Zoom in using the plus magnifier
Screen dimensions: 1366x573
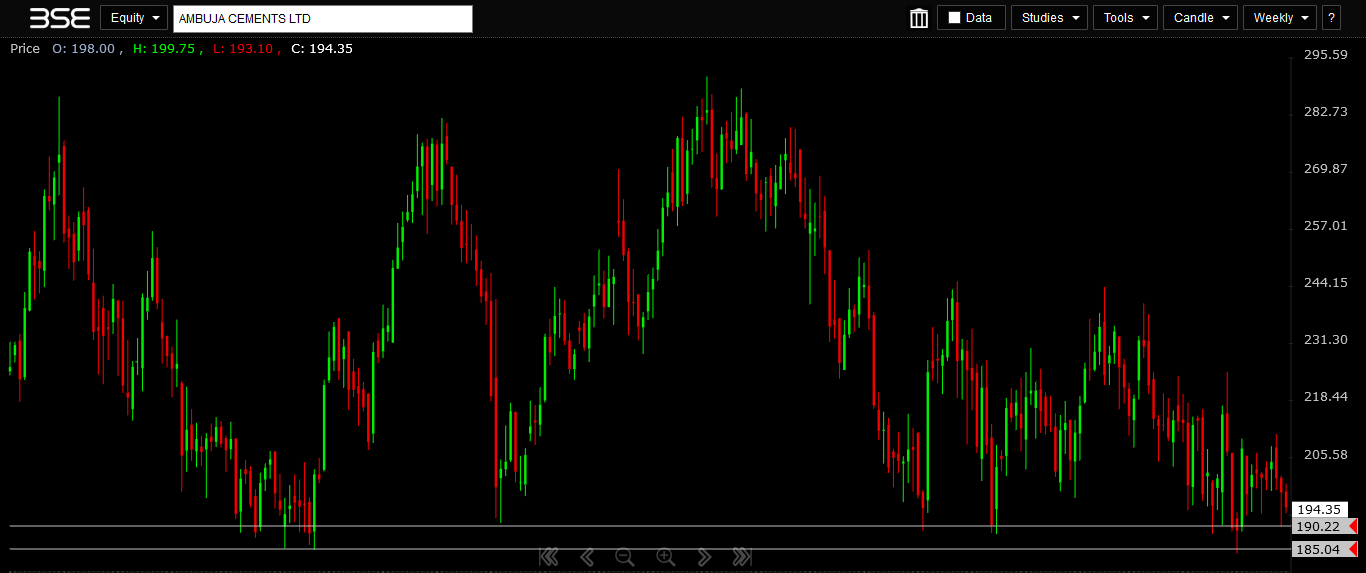[665, 557]
